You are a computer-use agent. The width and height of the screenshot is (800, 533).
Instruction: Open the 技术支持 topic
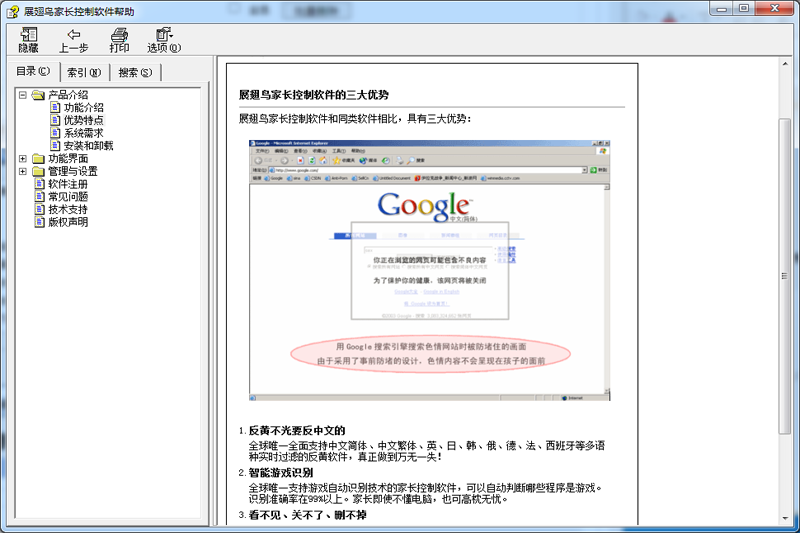point(68,210)
